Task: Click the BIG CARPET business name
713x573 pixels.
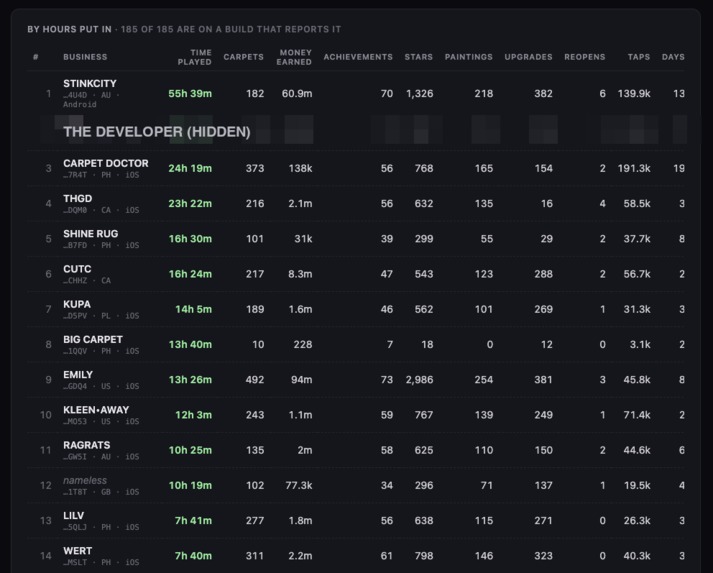Action: click(93, 340)
